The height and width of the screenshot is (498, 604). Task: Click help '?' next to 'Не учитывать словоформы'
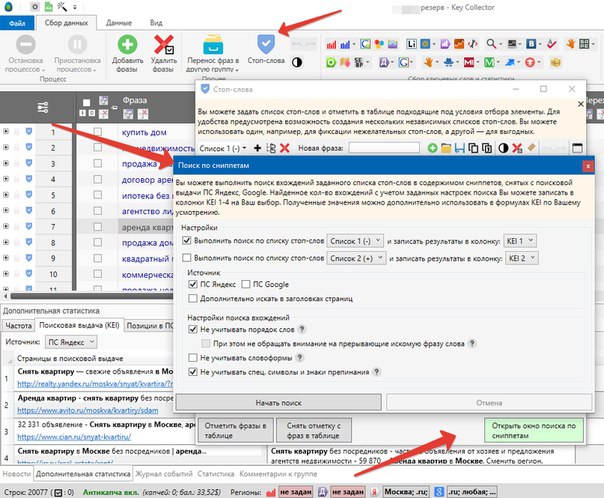[299, 358]
